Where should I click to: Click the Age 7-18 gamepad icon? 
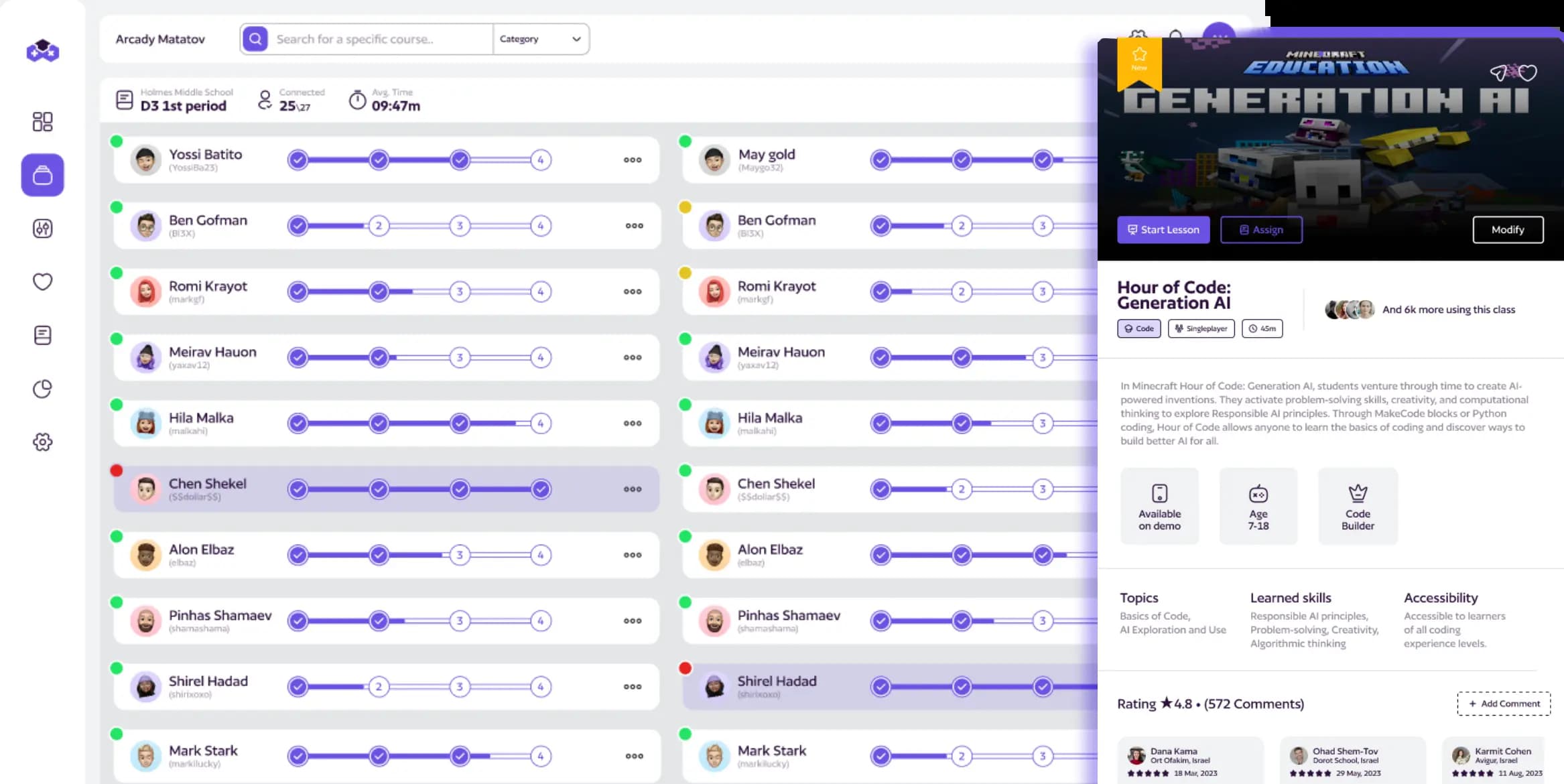click(x=1258, y=494)
